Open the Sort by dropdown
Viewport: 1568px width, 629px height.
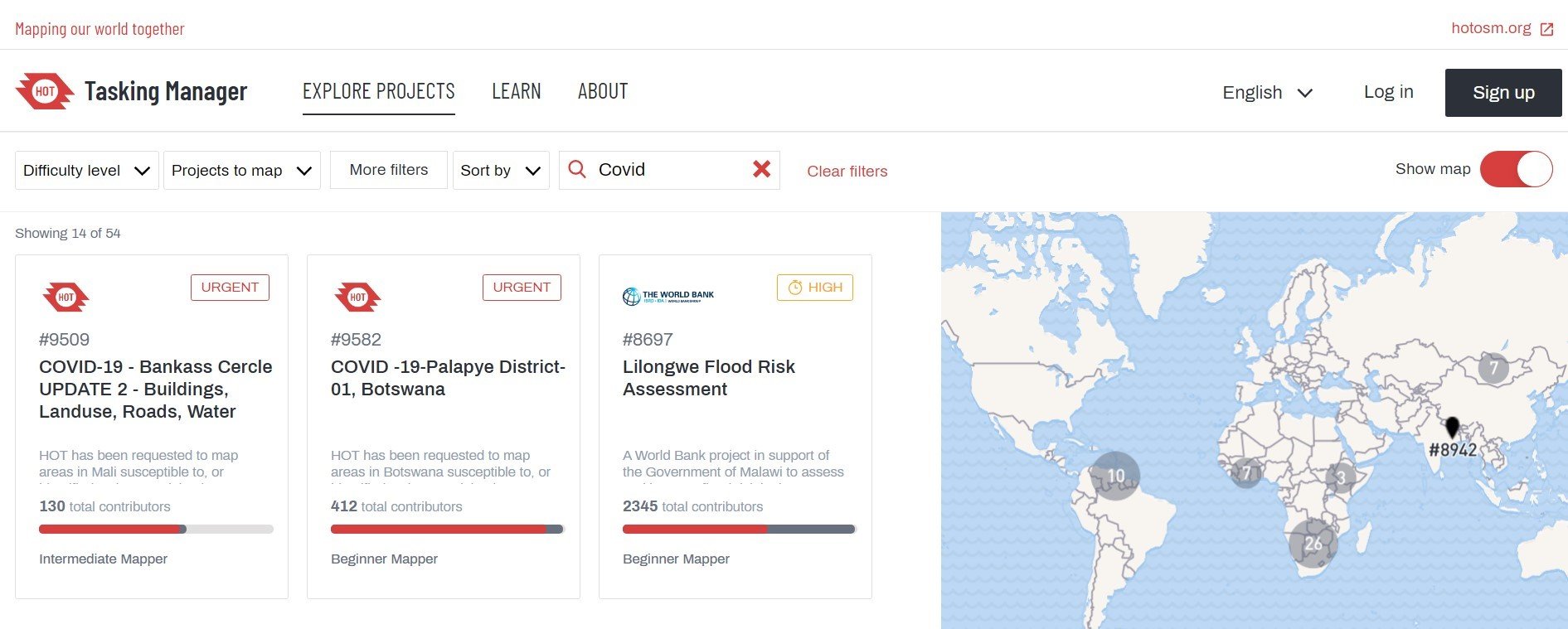(x=500, y=170)
